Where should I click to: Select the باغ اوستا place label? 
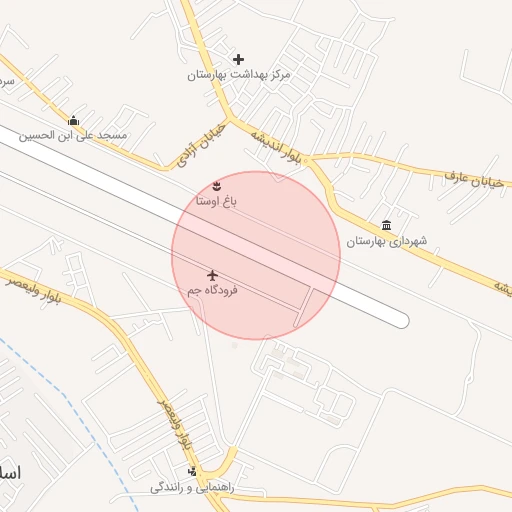(216, 201)
